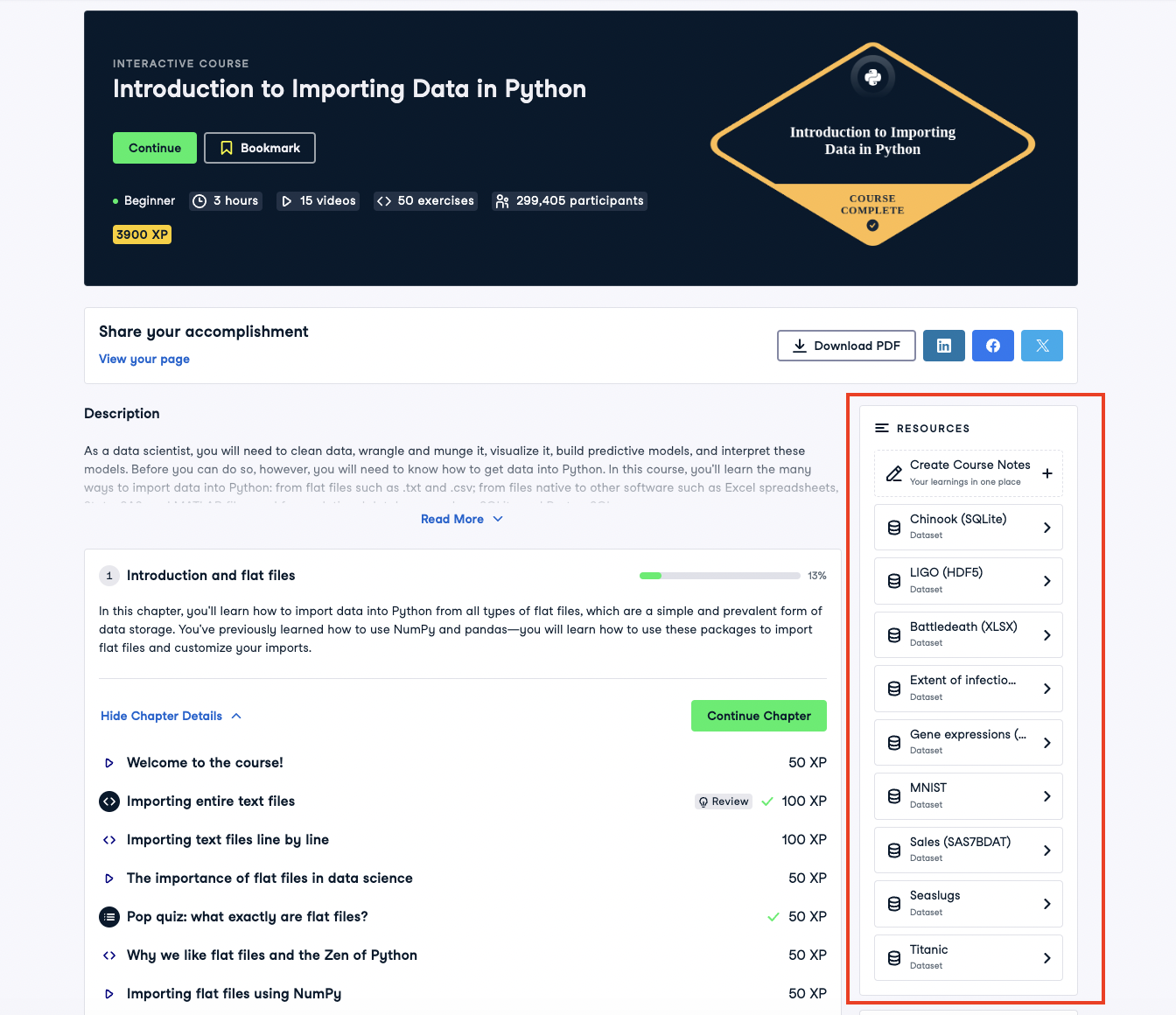This screenshot has width=1176, height=1015.
Task: Click the Continue Chapter button
Action: tap(759, 716)
